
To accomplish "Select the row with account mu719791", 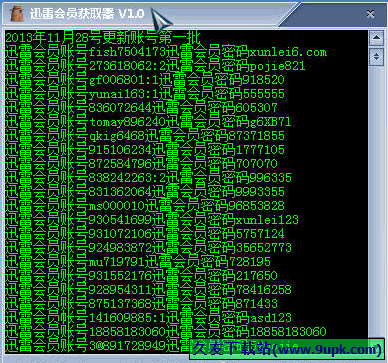I will click(138, 262).
